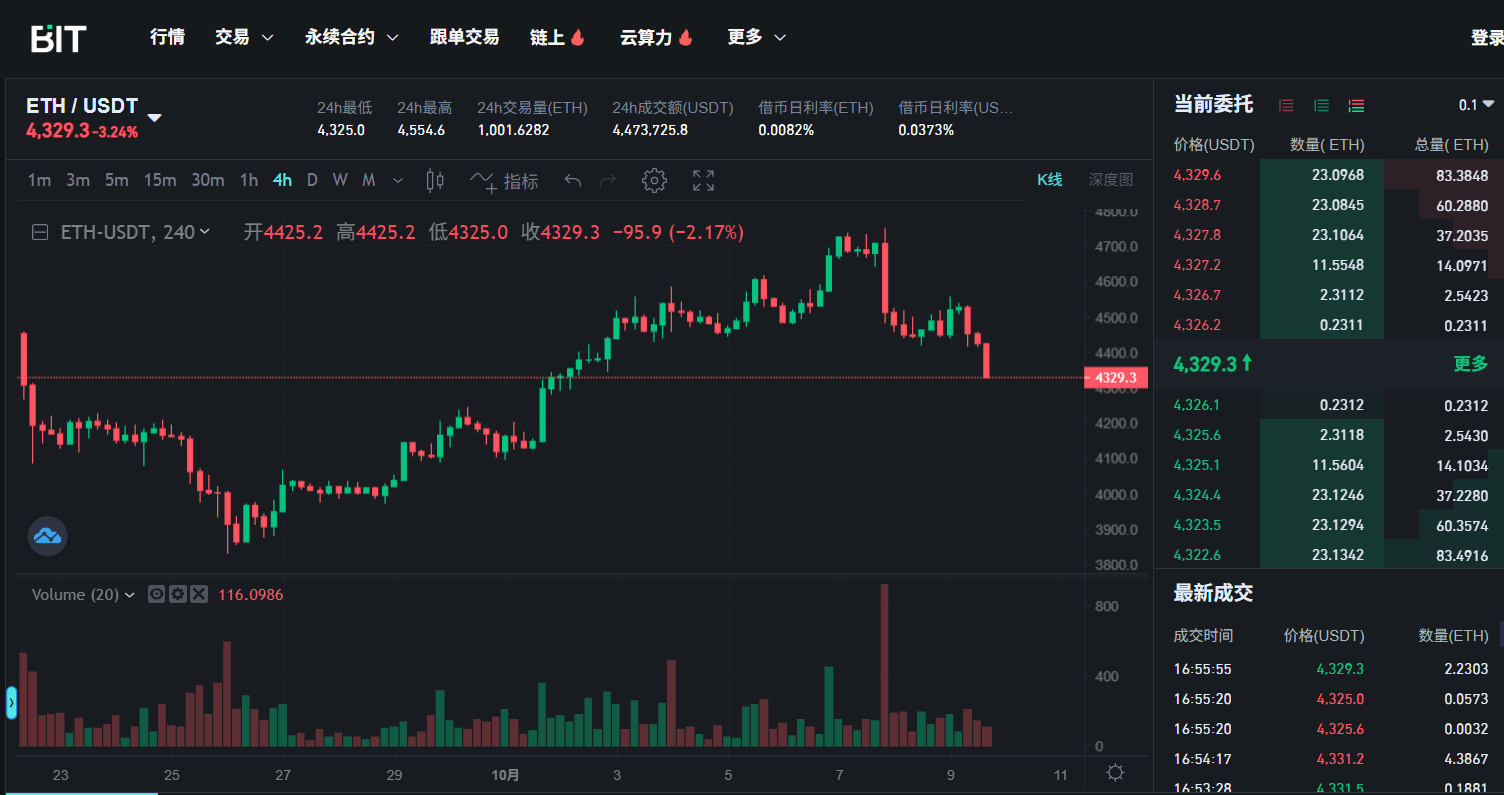
Task: Click 更多 link in order book
Action: (1470, 364)
